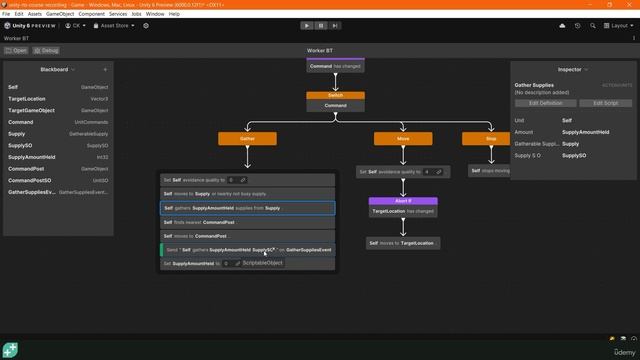Screen dimensions: 640x360
Task: Open the Services menu
Action: tap(118, 14)
